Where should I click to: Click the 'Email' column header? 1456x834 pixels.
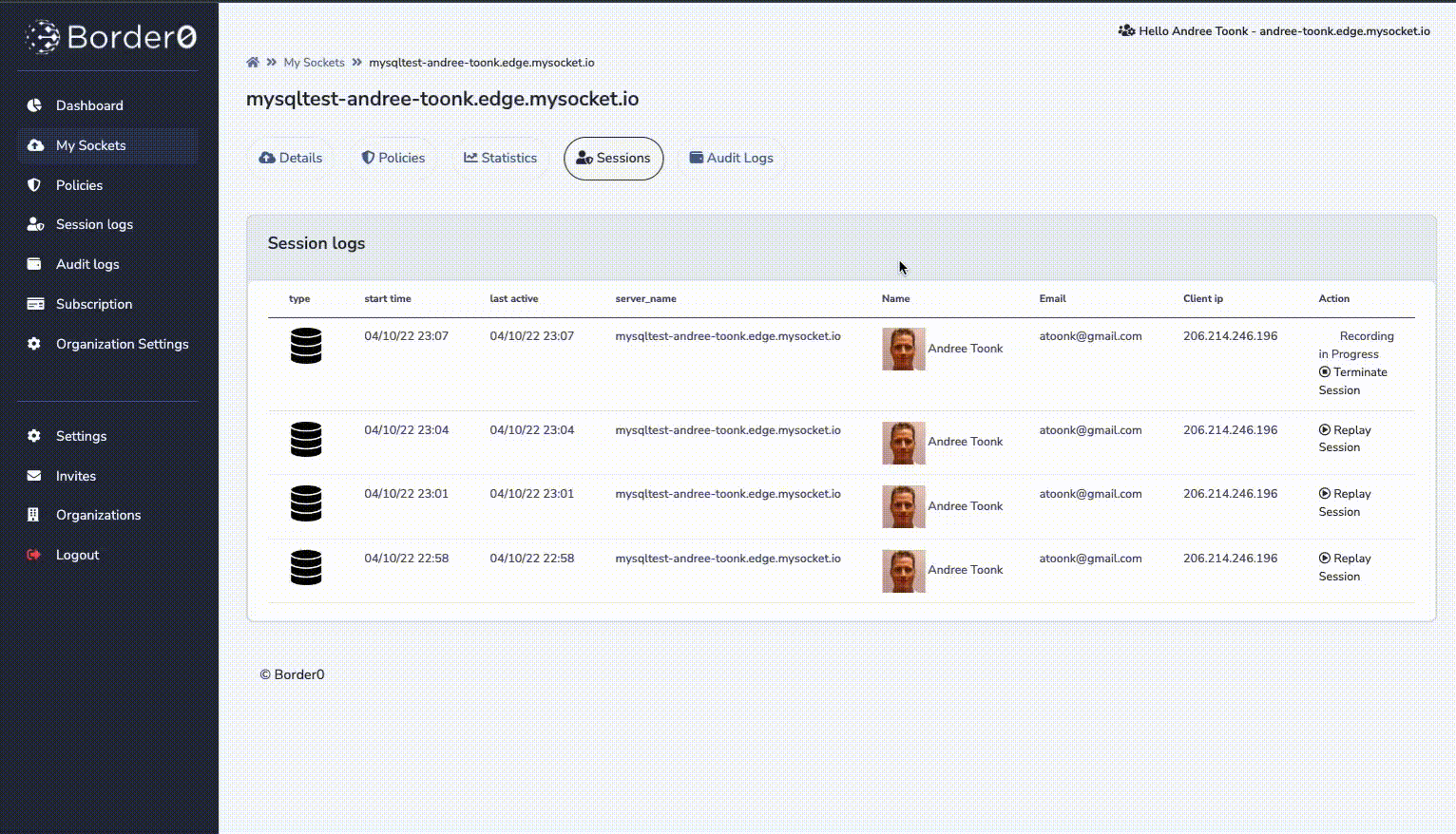(x=1052, y=298)
